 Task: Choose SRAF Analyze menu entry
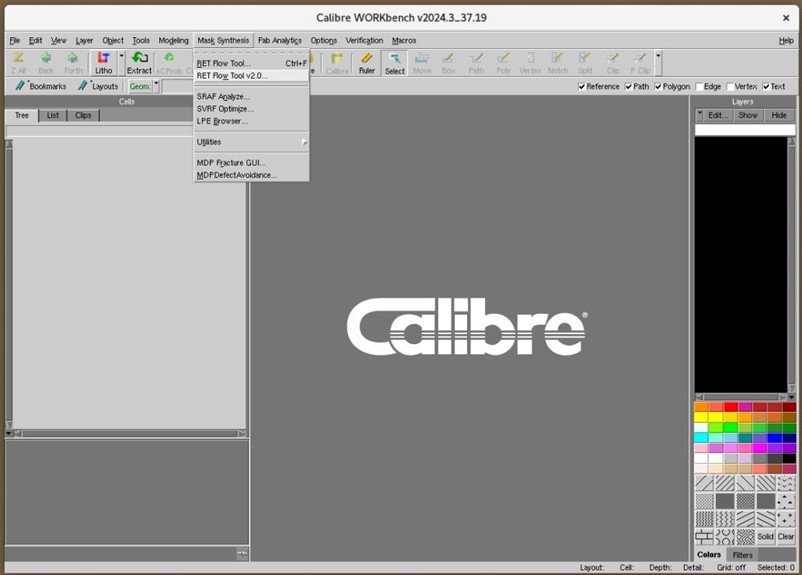coord(251,96)
